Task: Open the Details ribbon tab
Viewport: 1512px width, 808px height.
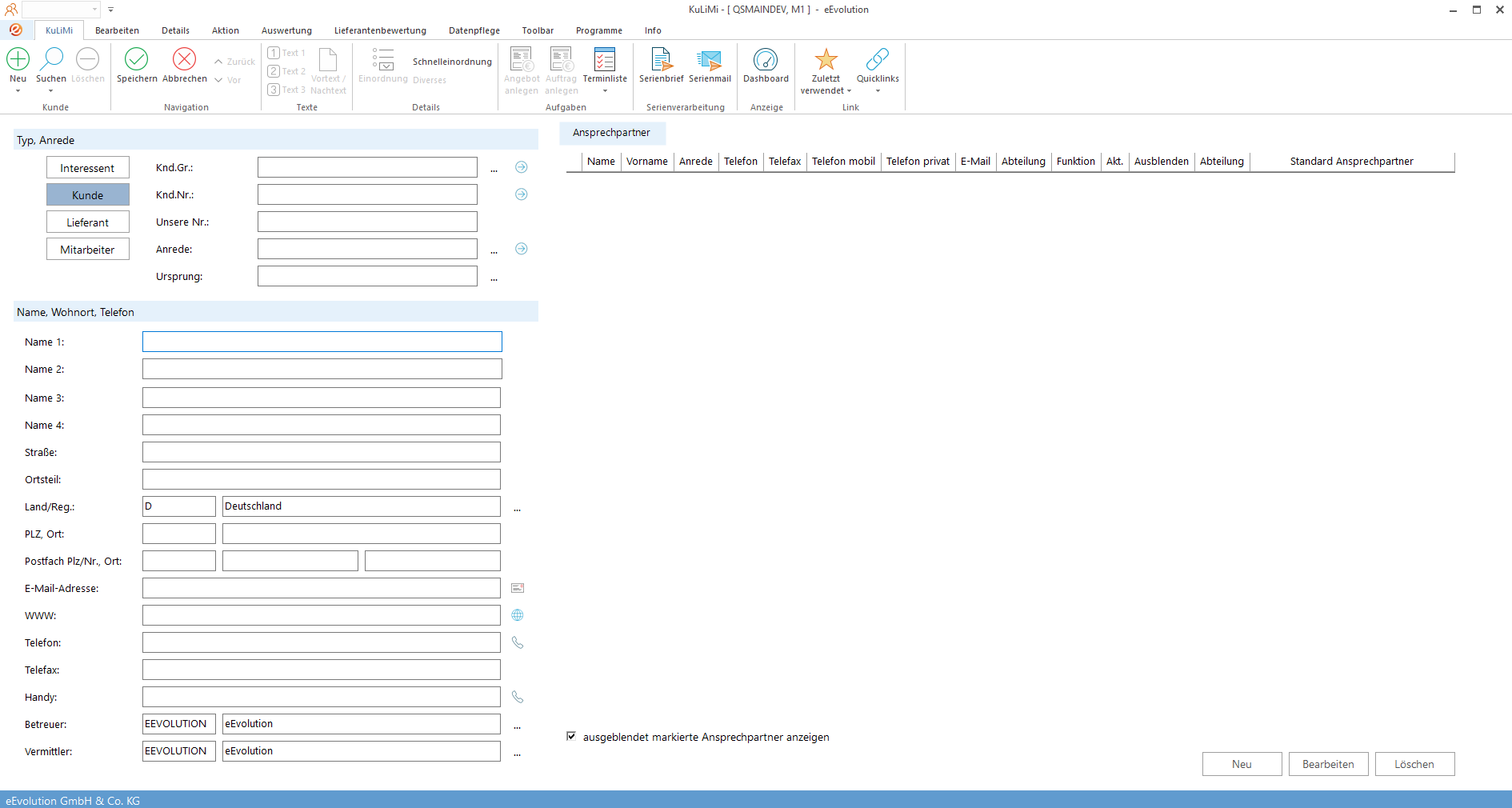Action: pyautogui.click(x=175, y=30)
